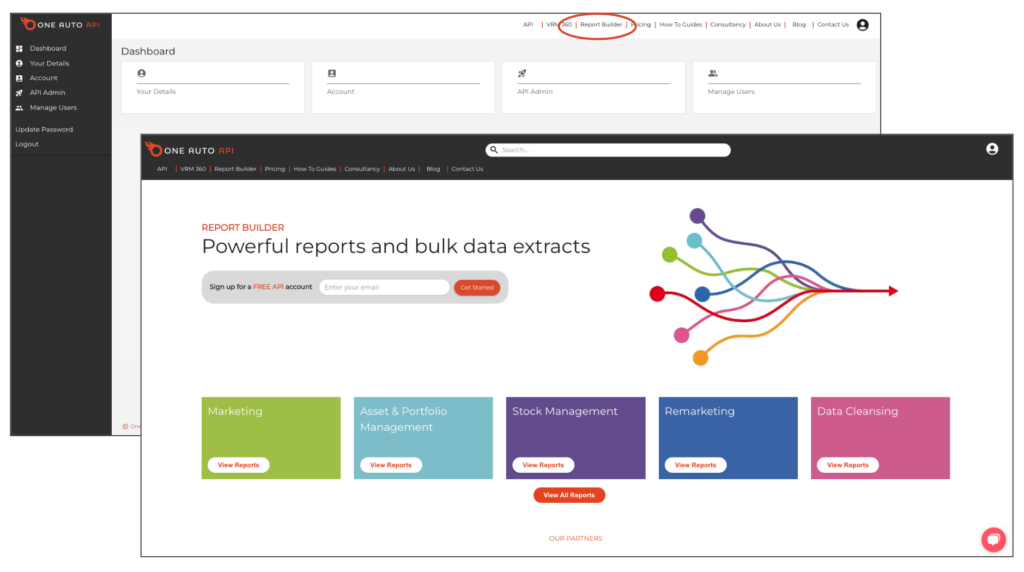
Task: Click the search magnifier icon
Action: pos(494,150)
